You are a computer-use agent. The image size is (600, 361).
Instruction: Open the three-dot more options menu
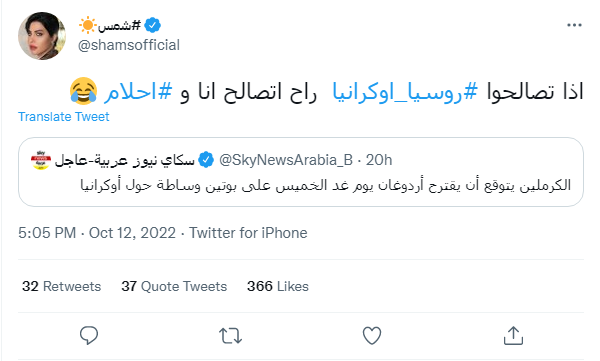(574, 25)
